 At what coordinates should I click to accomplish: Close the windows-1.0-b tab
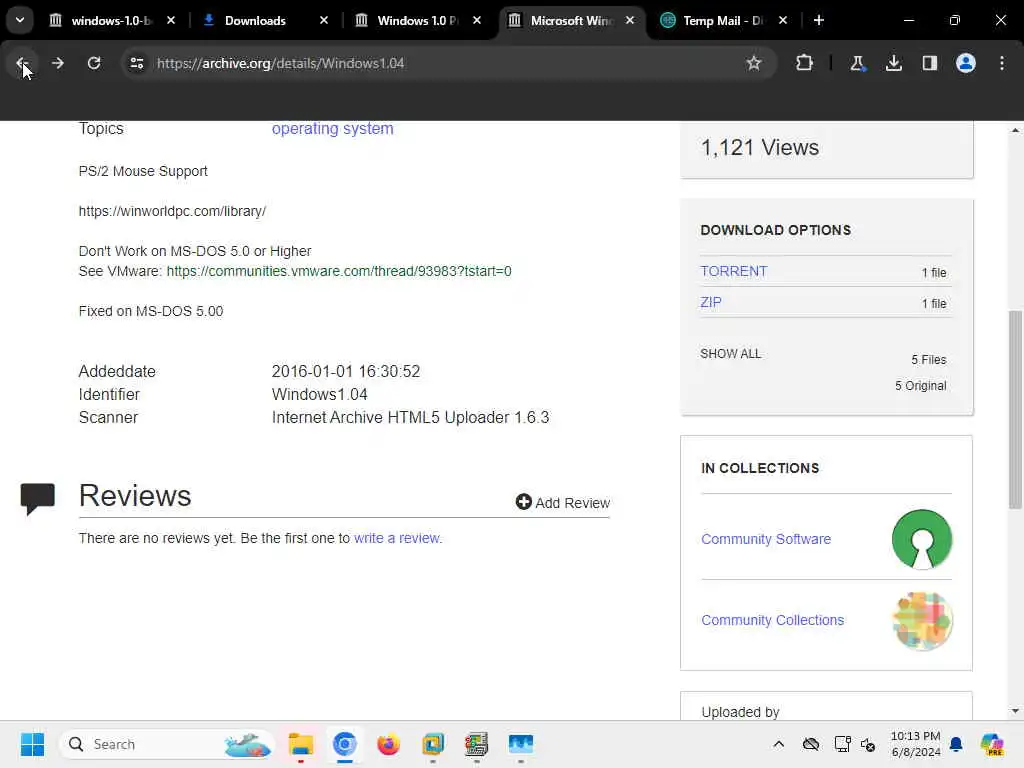coord(171,20)
